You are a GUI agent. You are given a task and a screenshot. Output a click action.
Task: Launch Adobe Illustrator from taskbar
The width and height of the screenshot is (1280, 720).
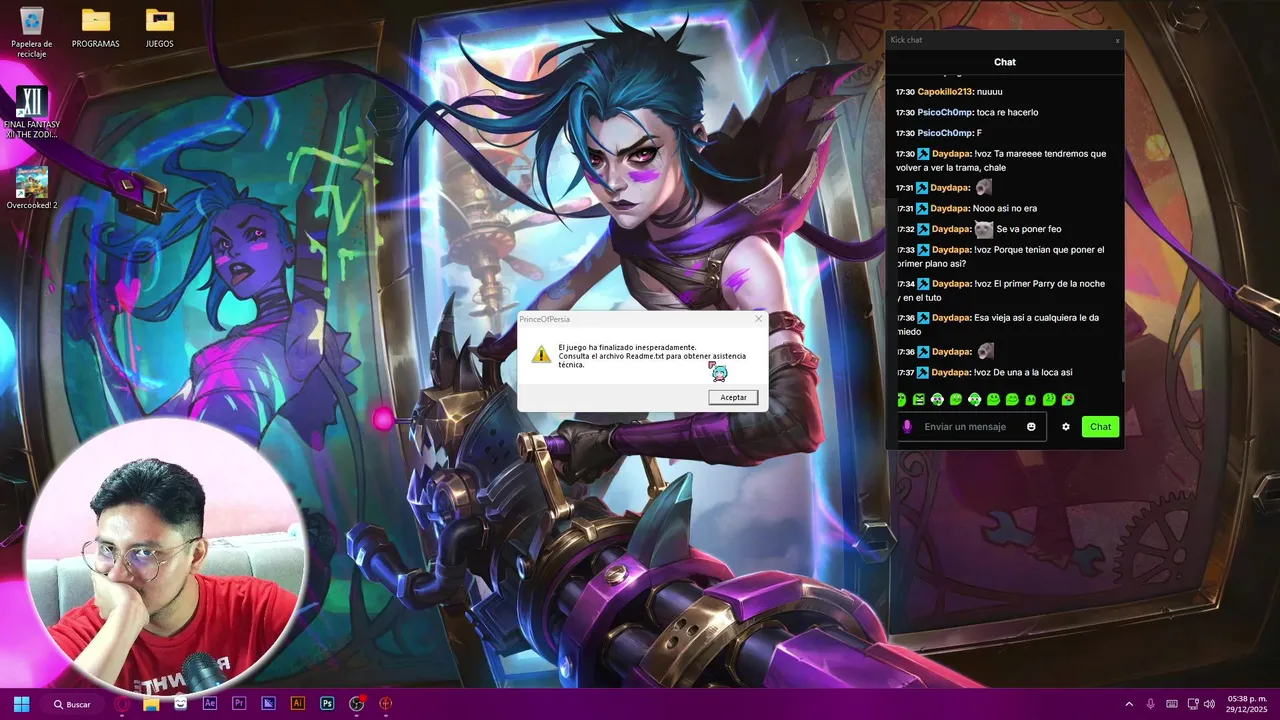click(x=297, y=704)
